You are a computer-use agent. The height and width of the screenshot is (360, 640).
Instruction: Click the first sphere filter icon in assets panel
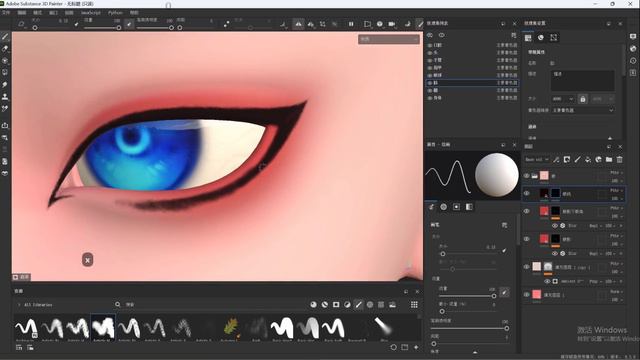pyautogui.click(x=313, y=304)
